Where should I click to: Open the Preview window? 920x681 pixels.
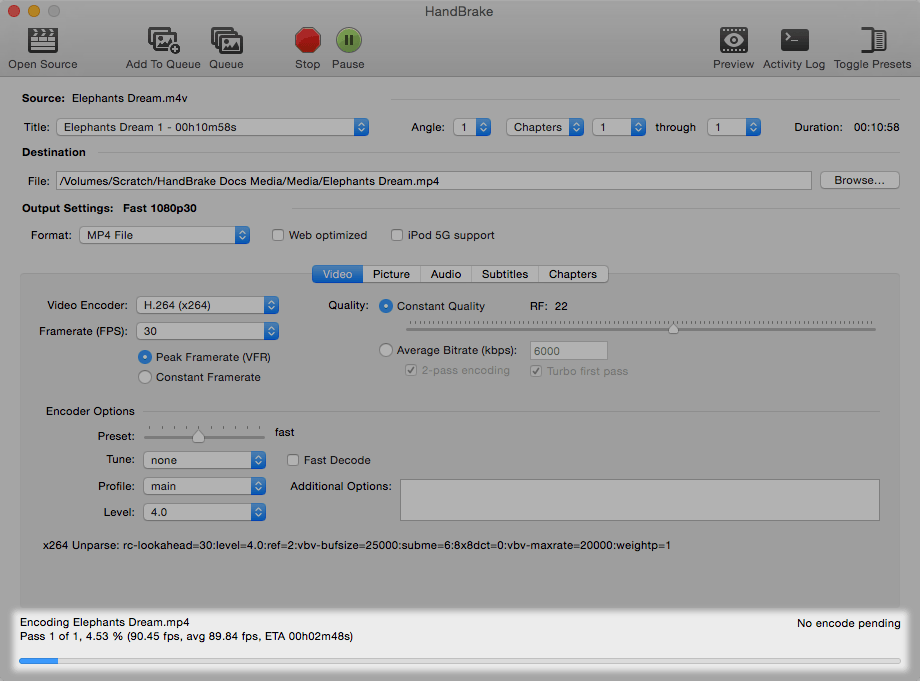pyautogui.click(x=733, y=41)
